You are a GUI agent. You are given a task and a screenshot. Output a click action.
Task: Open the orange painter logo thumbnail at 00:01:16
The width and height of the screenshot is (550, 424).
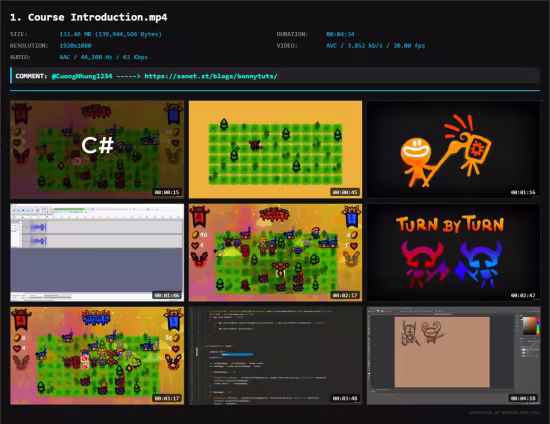454,149
